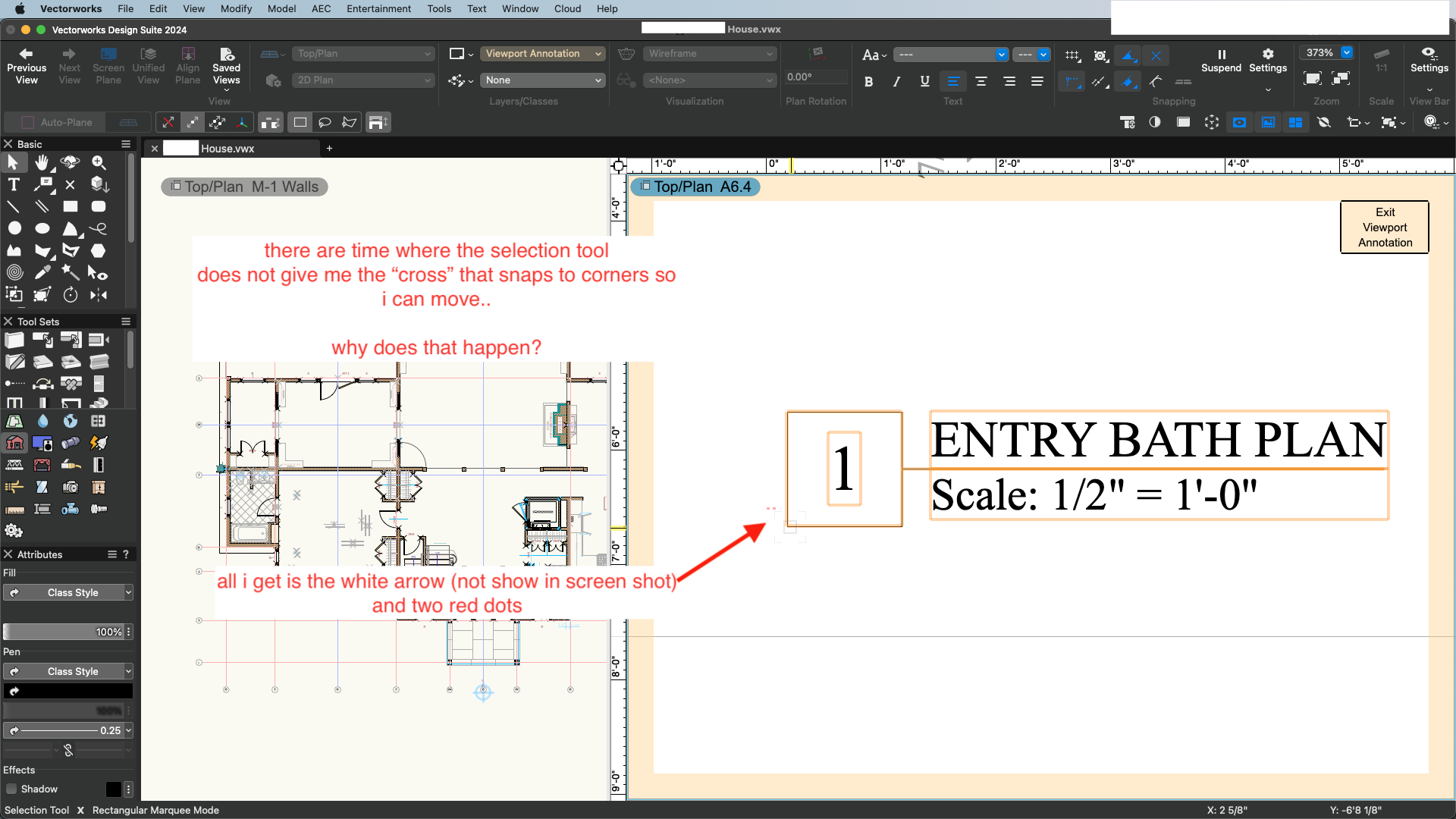
Task: Choose the Zoom magnifier tool
Action: (x=99, y=162)
